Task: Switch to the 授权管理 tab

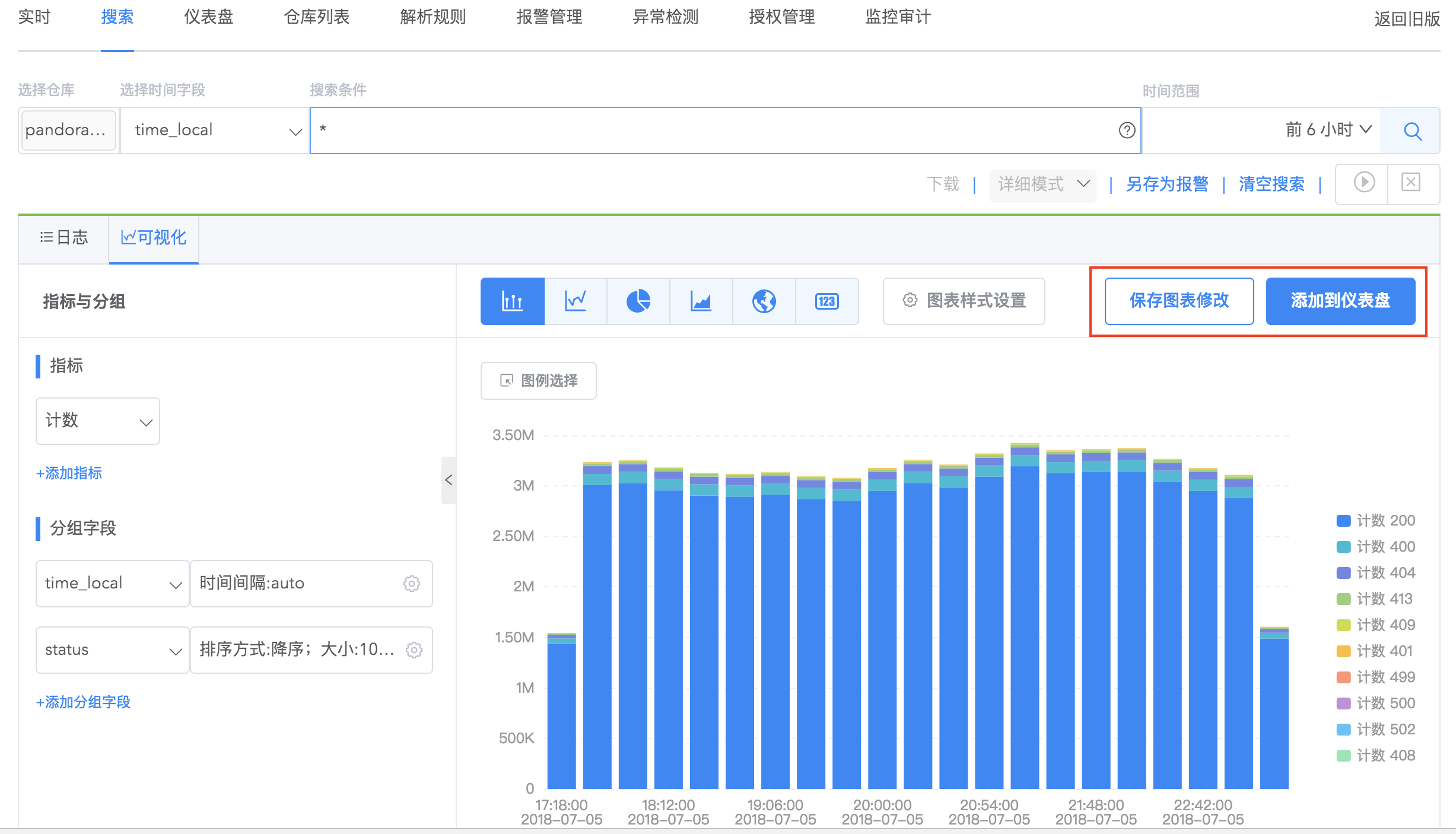Action: pos(781,17)
